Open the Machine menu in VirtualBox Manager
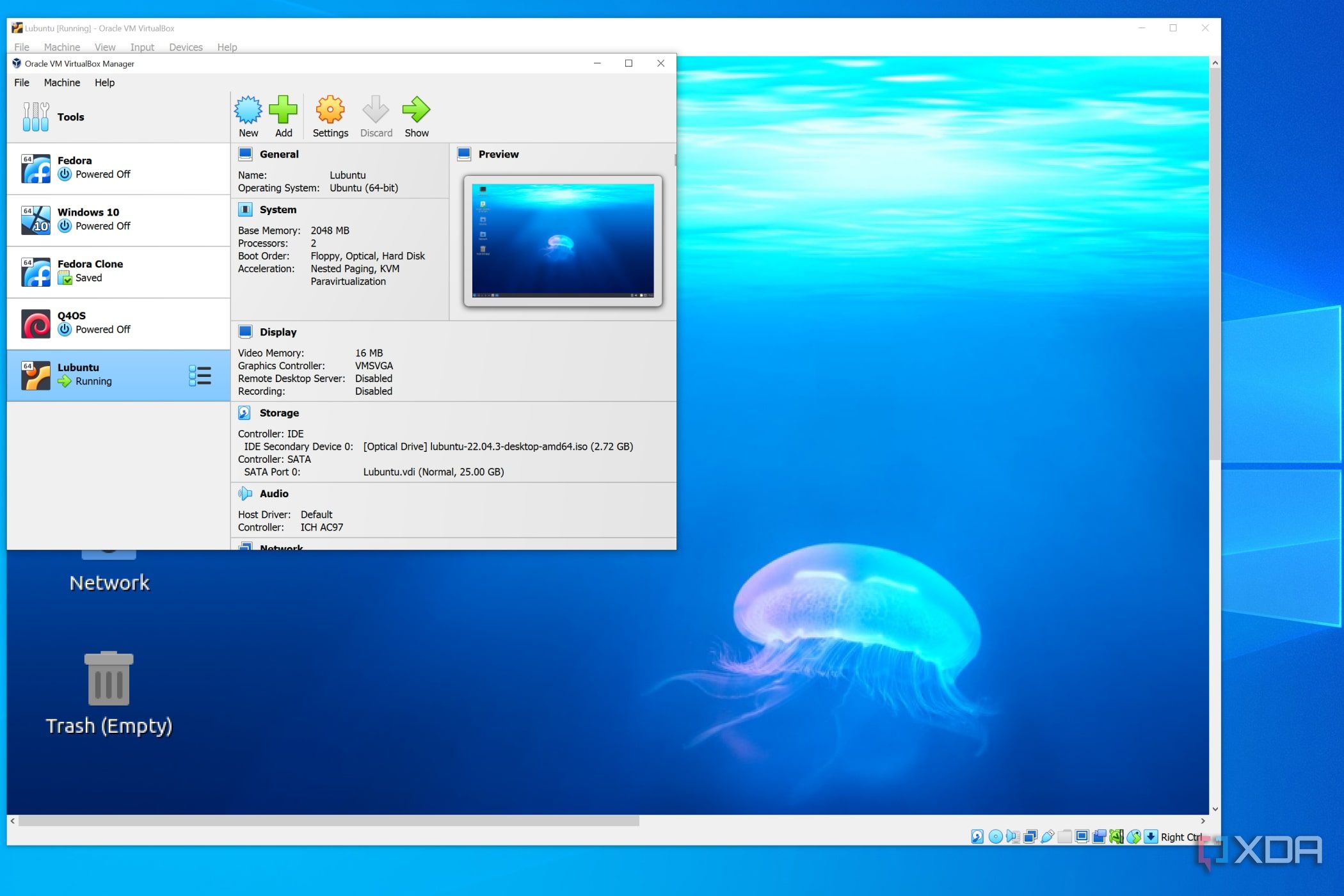The height and width of the screenshot is (896, 1344). pos(61,83)
